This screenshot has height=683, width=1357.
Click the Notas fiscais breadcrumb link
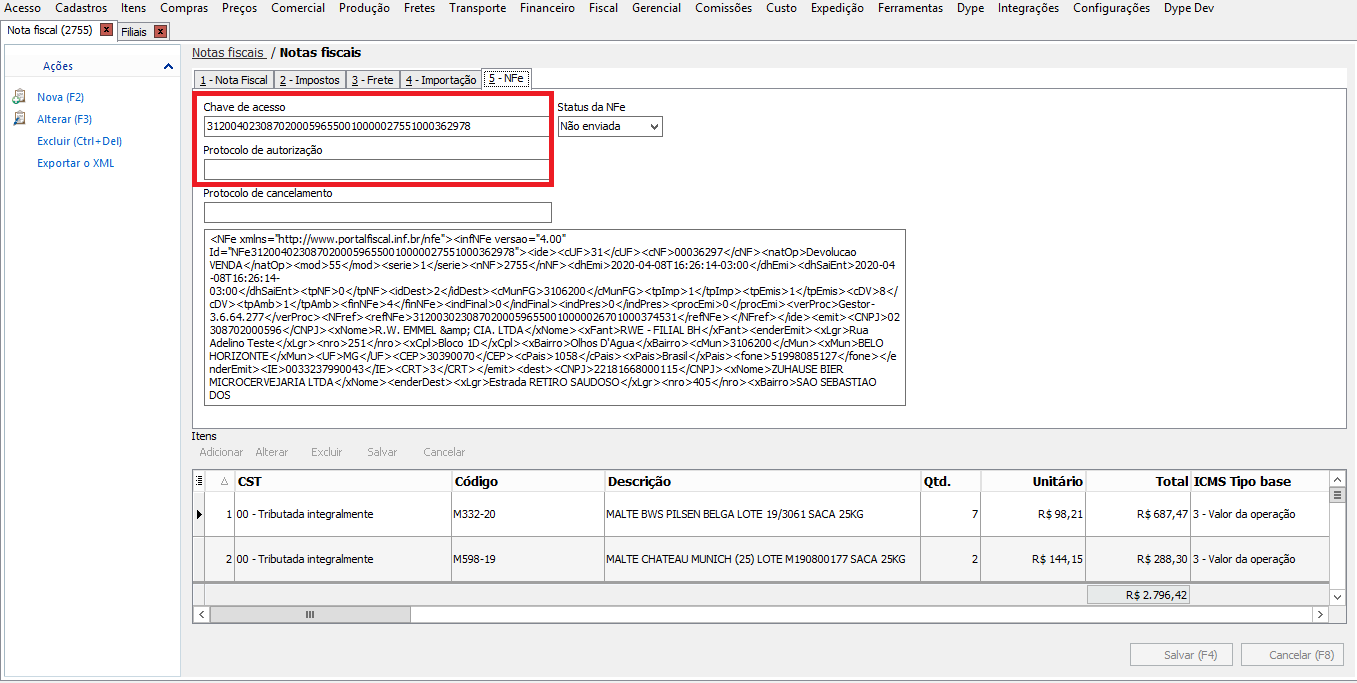click(x=228, y=52)
